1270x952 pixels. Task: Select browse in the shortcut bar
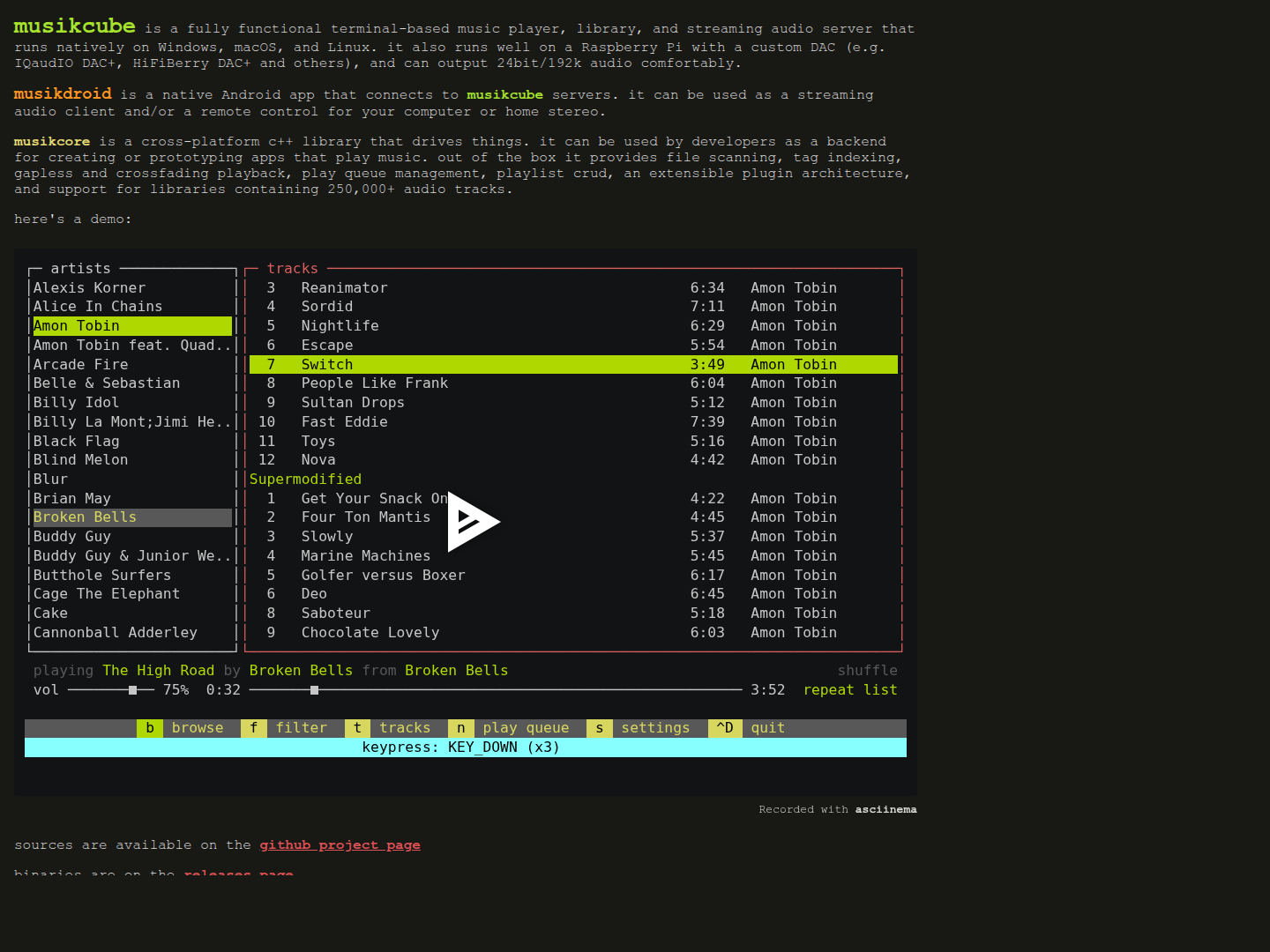(x=198, y=728)
